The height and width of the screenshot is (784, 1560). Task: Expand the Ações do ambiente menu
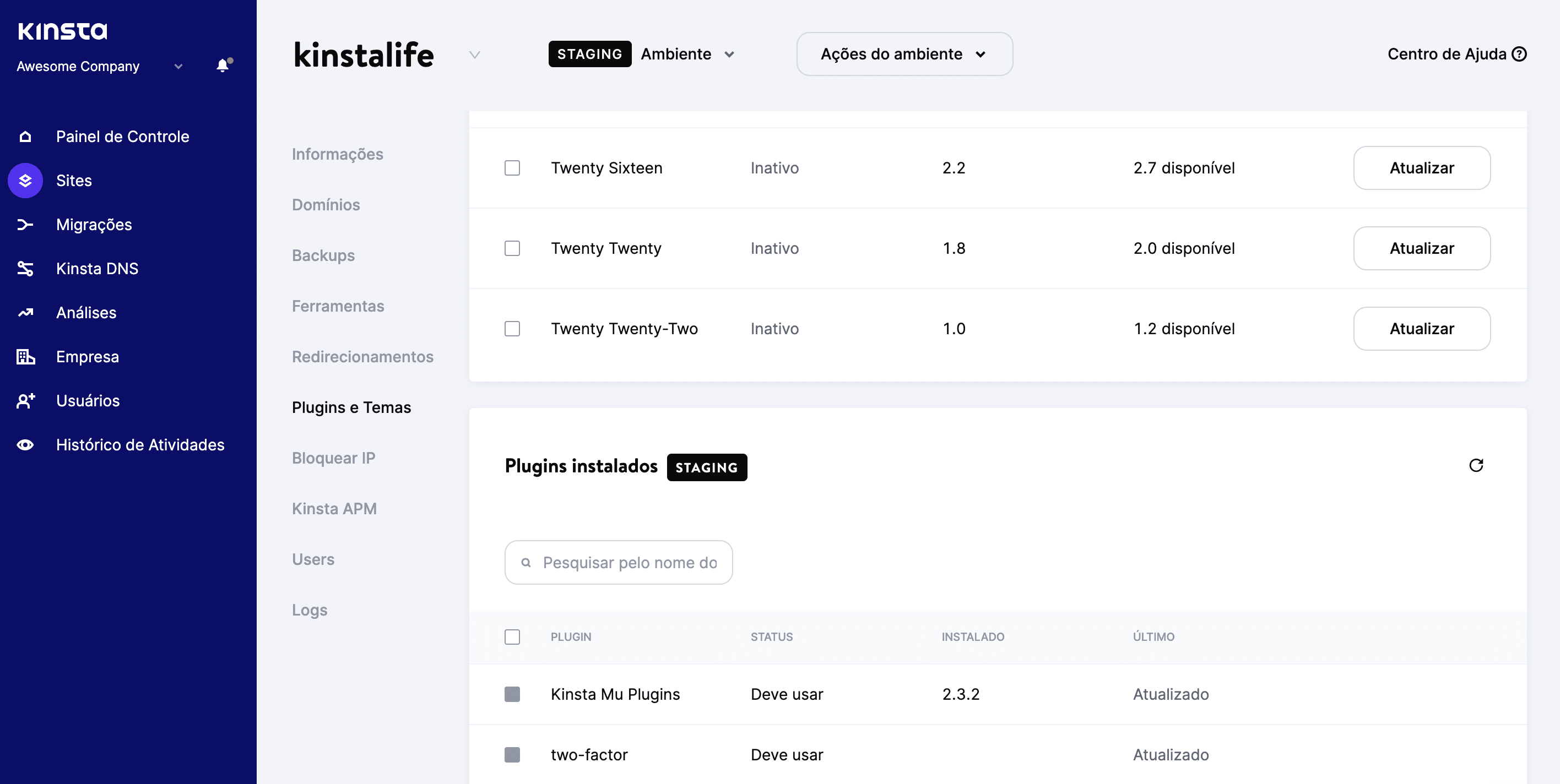coord(903,54)
